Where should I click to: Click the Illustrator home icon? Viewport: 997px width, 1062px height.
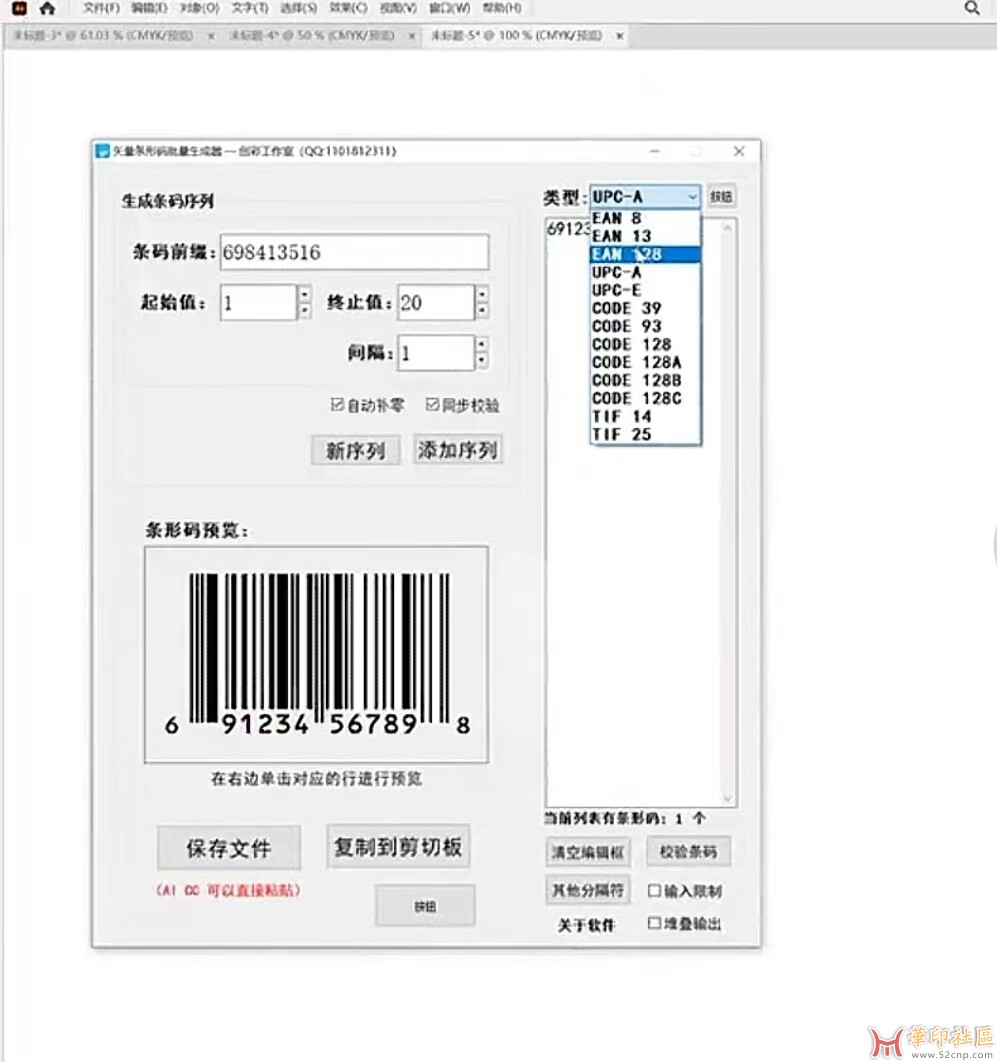(47, 8)
